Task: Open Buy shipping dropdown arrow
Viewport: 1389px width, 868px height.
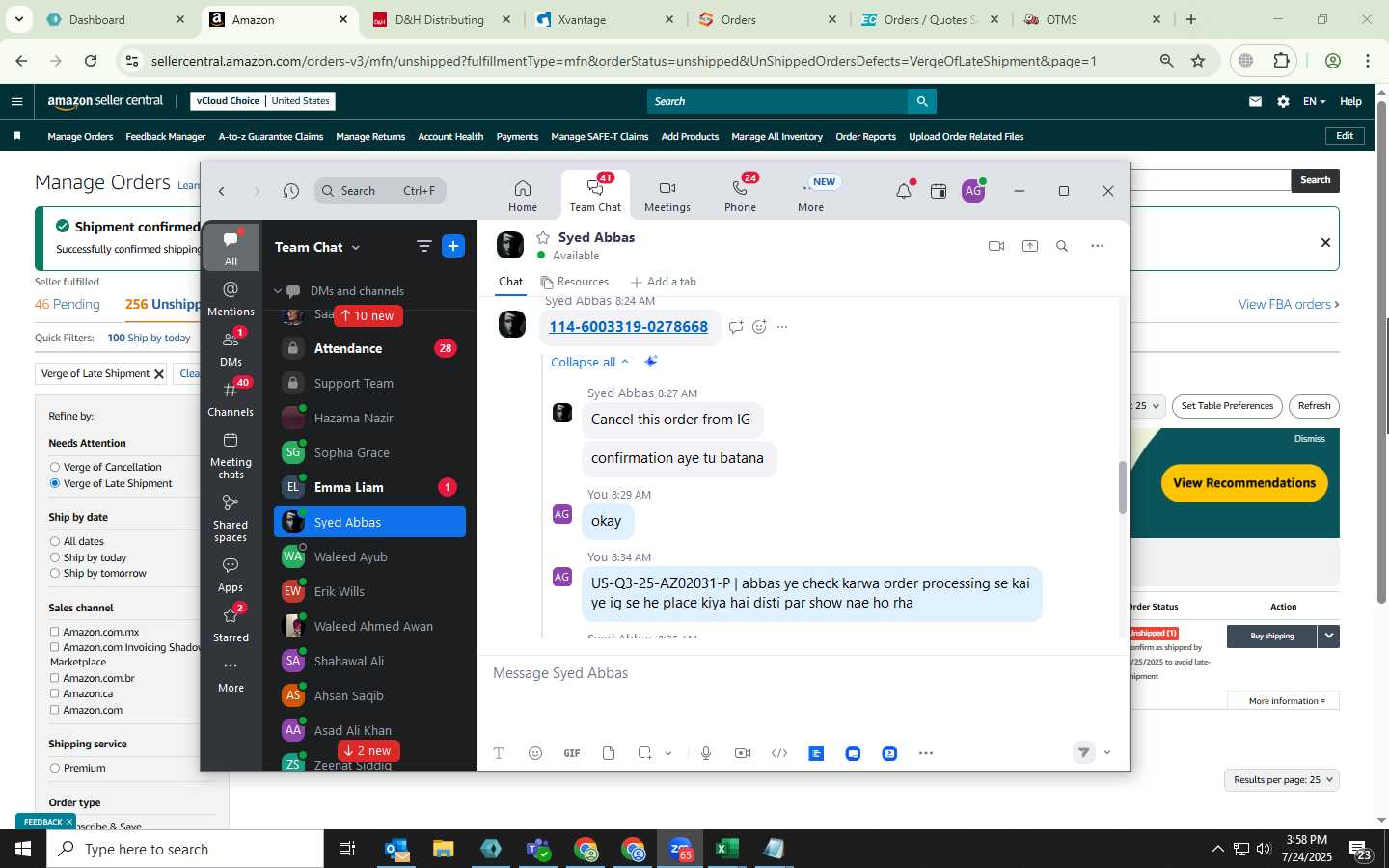Action: [1329, 636]
